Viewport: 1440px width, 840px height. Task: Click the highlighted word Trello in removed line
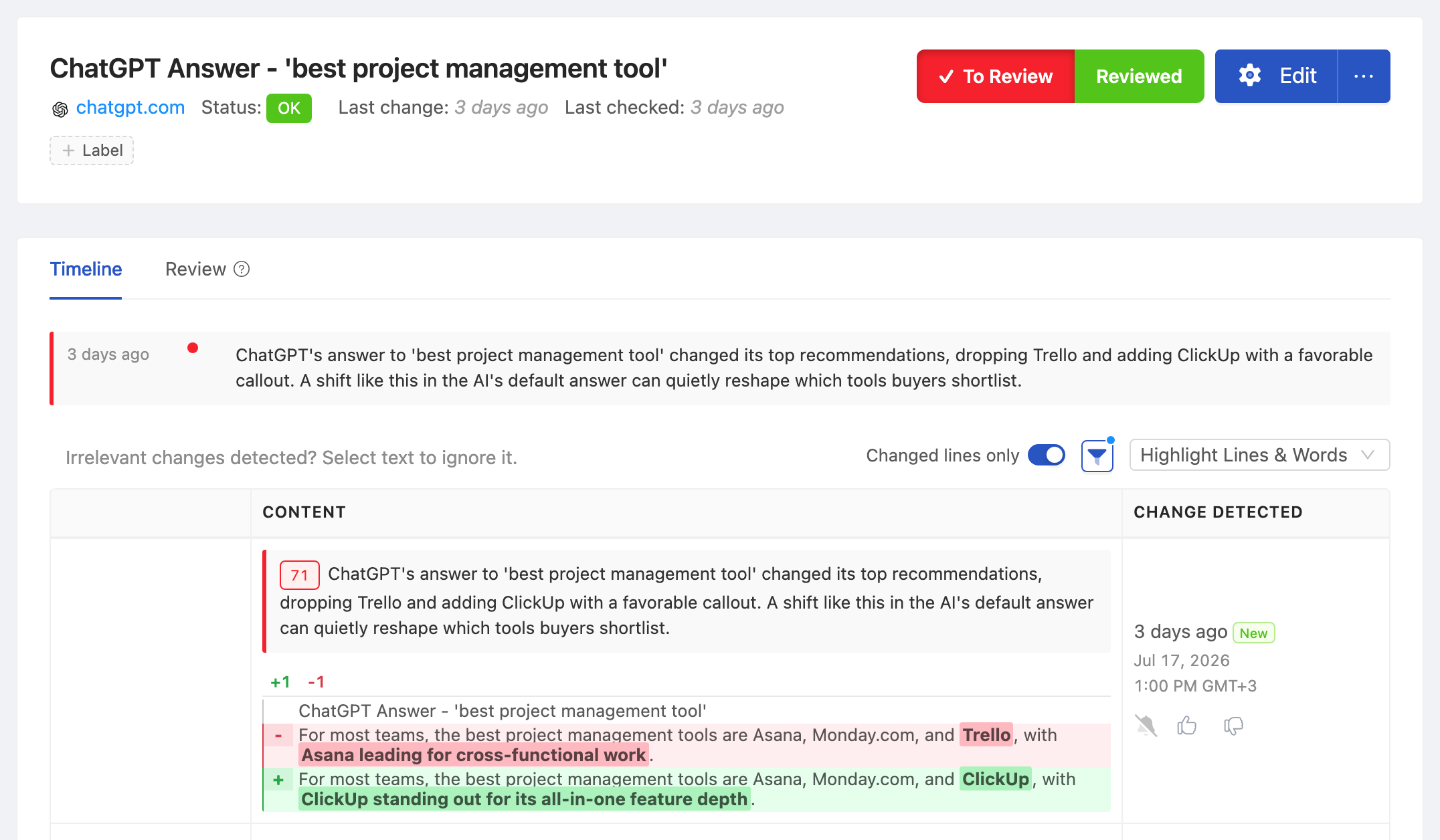pyautogui.click(x=986, y=735)
